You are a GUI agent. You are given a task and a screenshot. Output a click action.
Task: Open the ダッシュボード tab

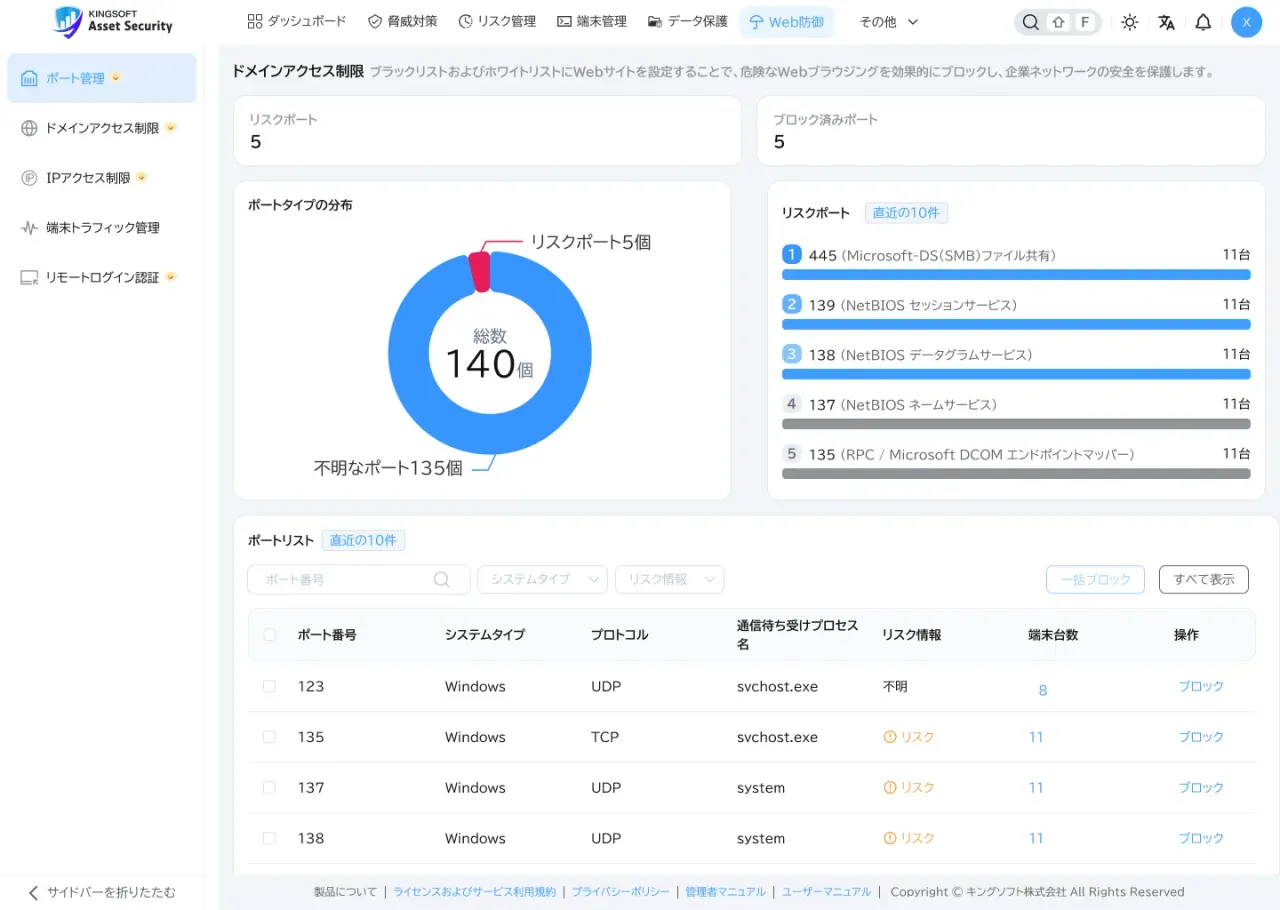297,21
